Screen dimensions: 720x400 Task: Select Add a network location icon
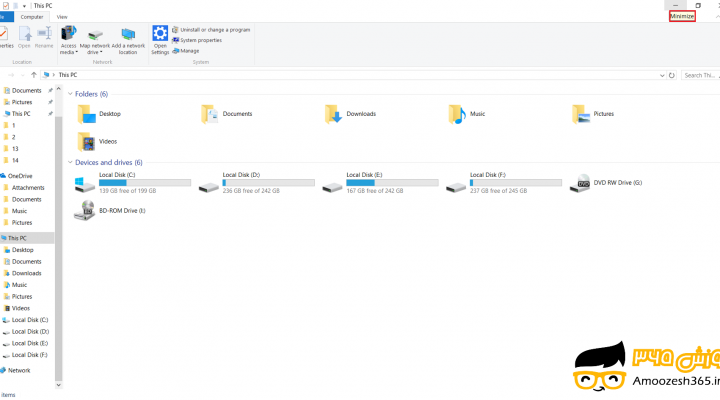(128, 34)
